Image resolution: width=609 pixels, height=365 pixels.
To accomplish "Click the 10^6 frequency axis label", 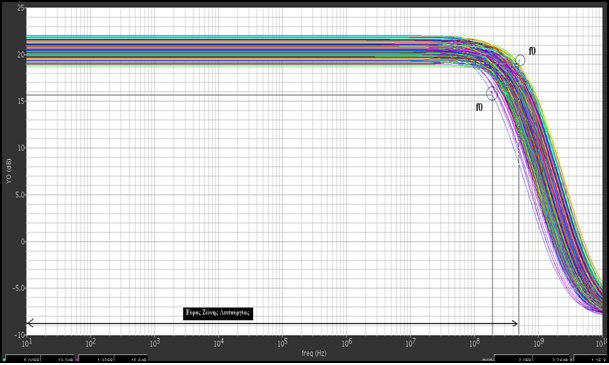I will point(346,343).
